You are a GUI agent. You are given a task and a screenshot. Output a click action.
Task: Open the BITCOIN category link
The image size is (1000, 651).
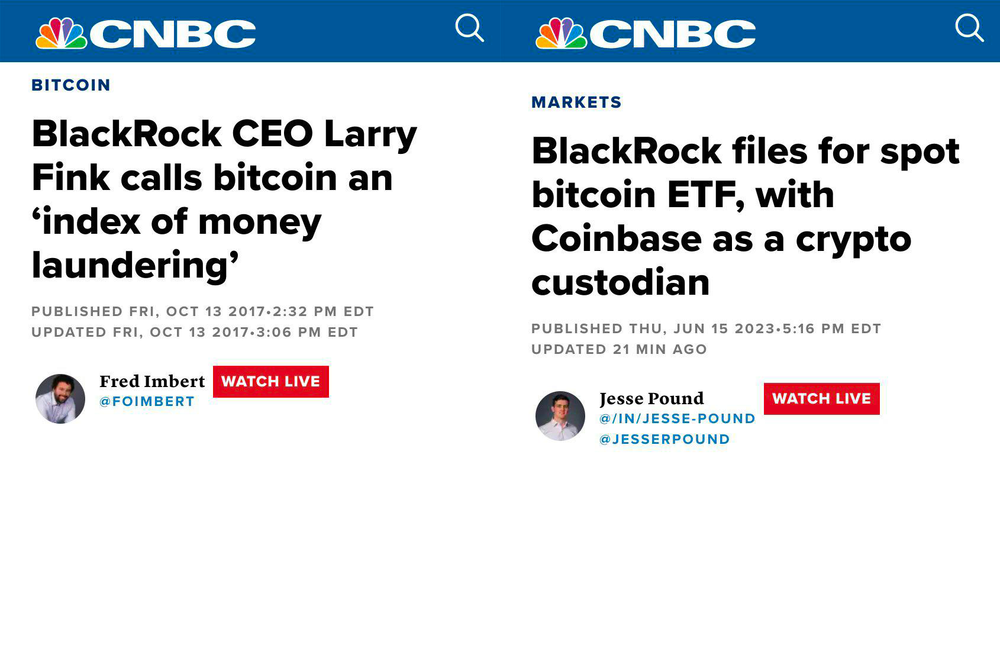[71, 85]
